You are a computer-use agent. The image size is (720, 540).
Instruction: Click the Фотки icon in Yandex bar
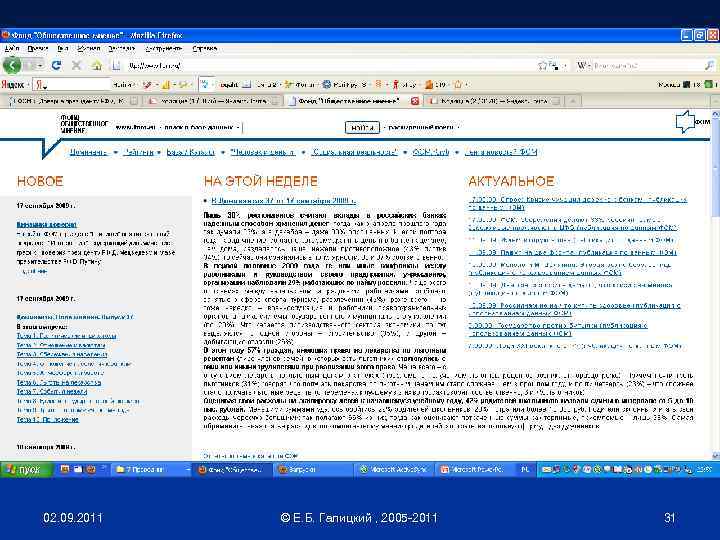[288, 84]
